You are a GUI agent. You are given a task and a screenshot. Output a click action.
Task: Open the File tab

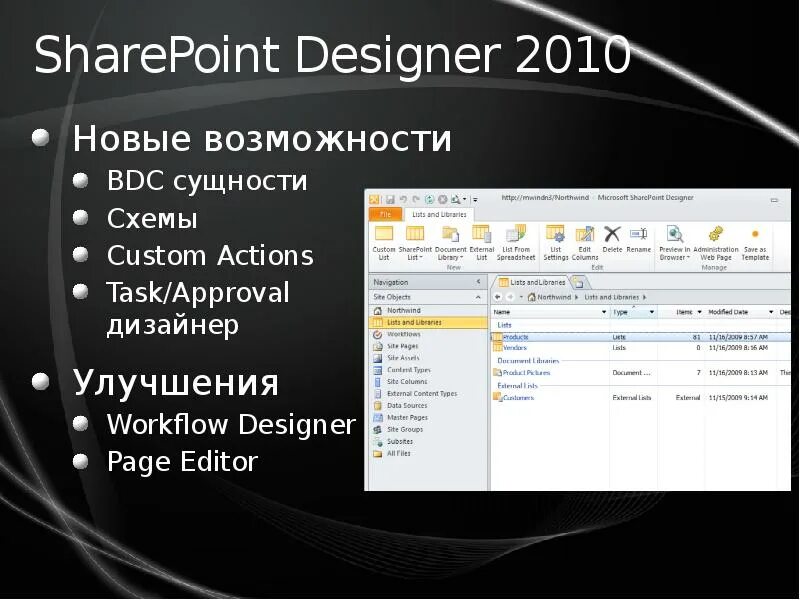click(386, 214)
